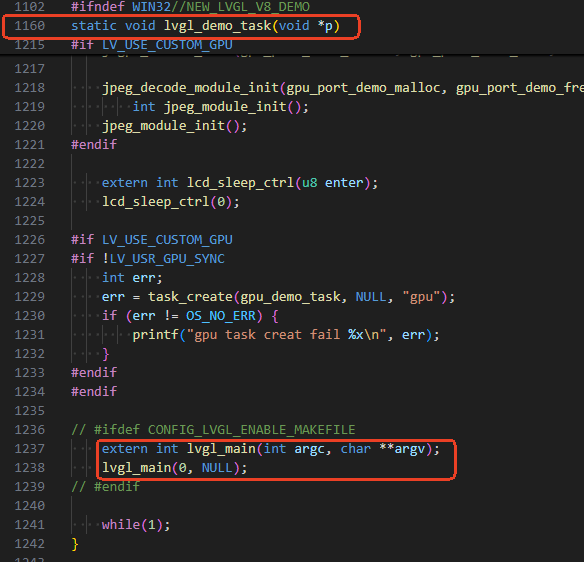This screenshot has height=562, width=584.
Task: Click jpeg_decode_module_init call on line 1218
Action: tap(191, 88)
